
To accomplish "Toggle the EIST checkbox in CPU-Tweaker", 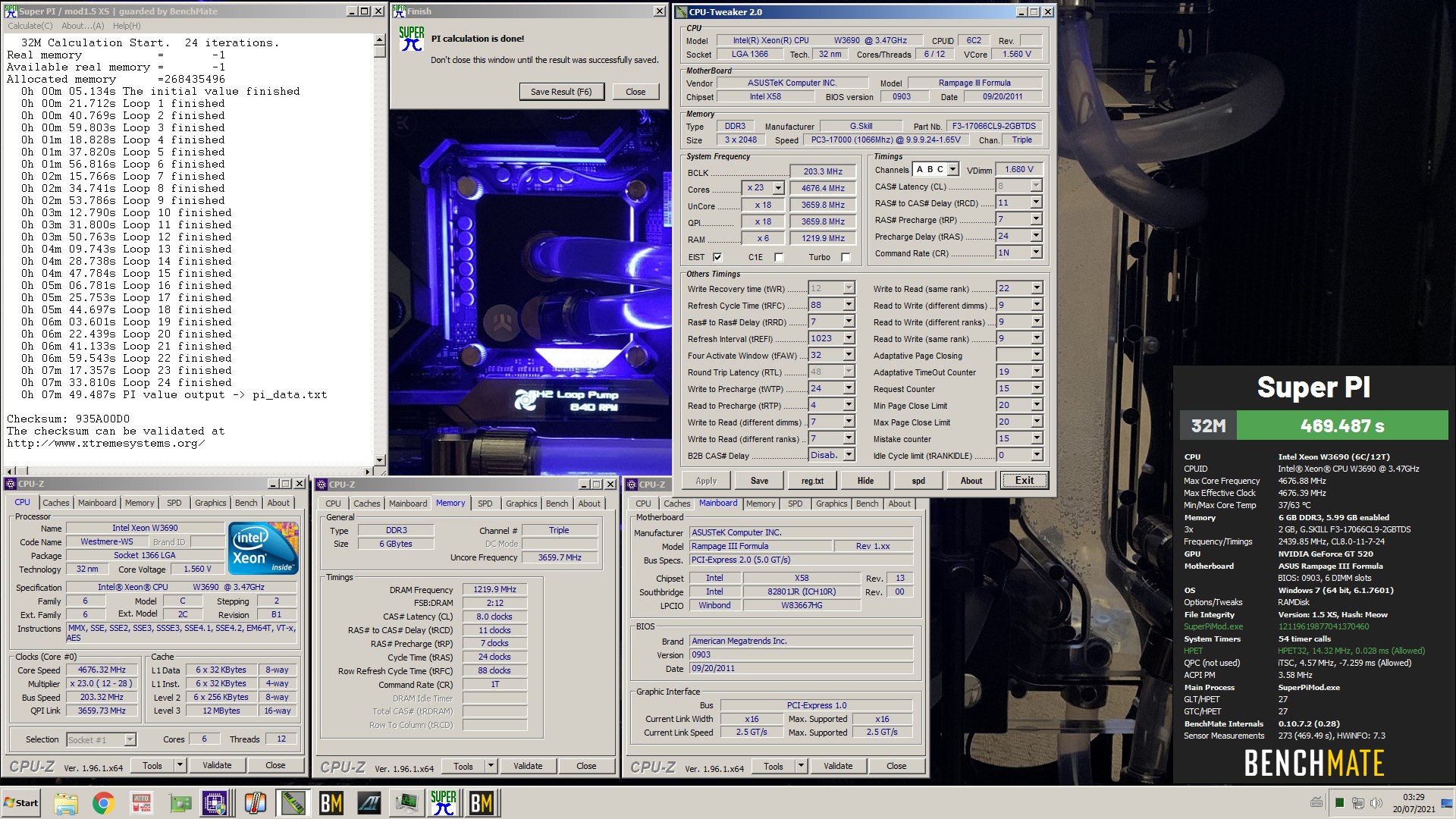I will click(717, 257).
